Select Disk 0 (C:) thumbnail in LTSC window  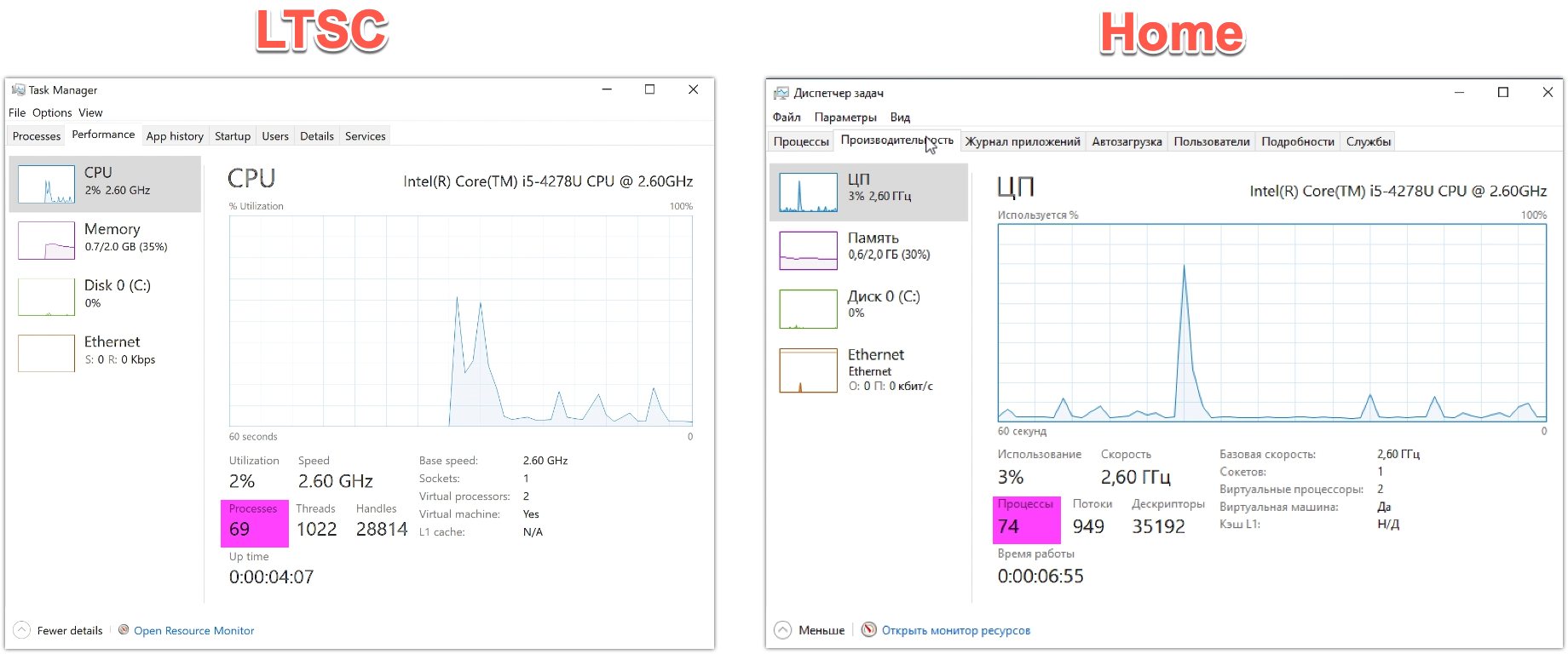[46, 297]
